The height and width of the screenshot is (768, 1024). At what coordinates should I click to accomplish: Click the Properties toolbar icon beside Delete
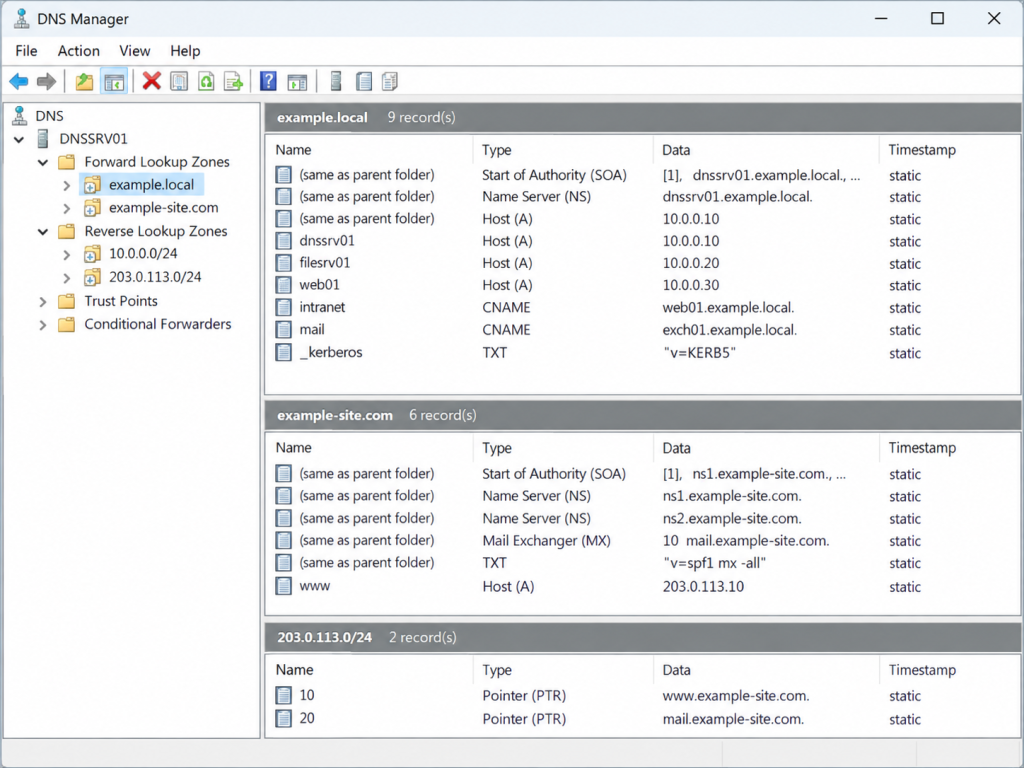click(x=179, y=82)
